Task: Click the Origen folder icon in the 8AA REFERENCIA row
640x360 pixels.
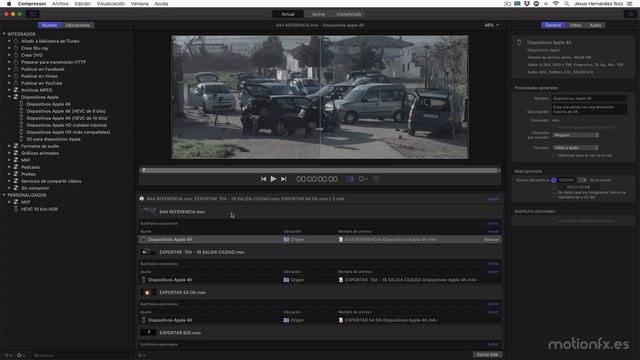Action: pos(286,240)
